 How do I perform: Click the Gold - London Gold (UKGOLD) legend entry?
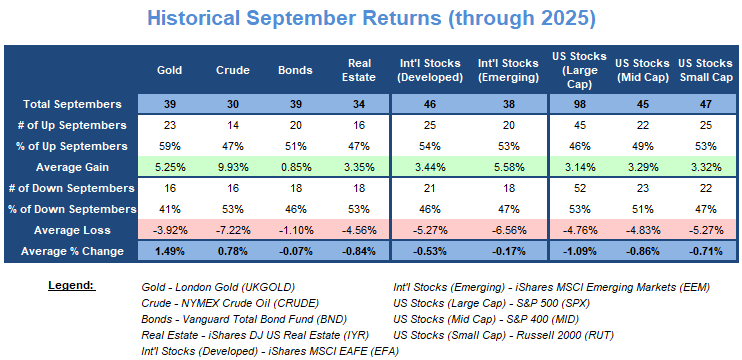click(218, 287)
